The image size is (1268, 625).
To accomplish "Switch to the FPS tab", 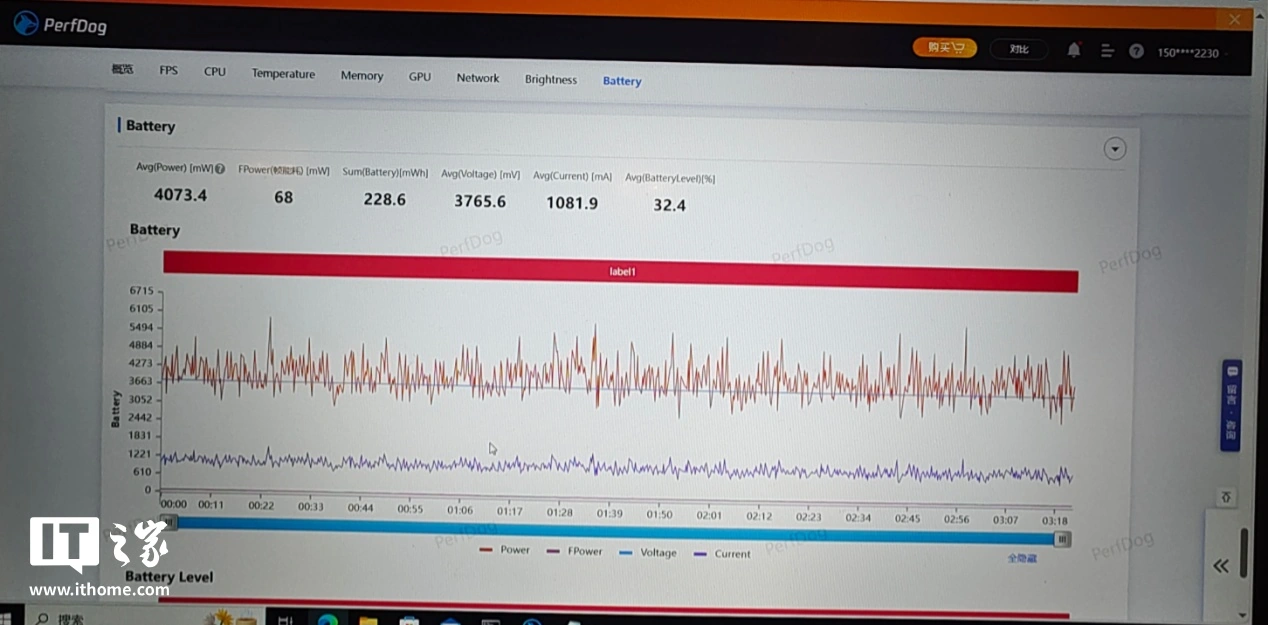I will [x=169, y=71].
